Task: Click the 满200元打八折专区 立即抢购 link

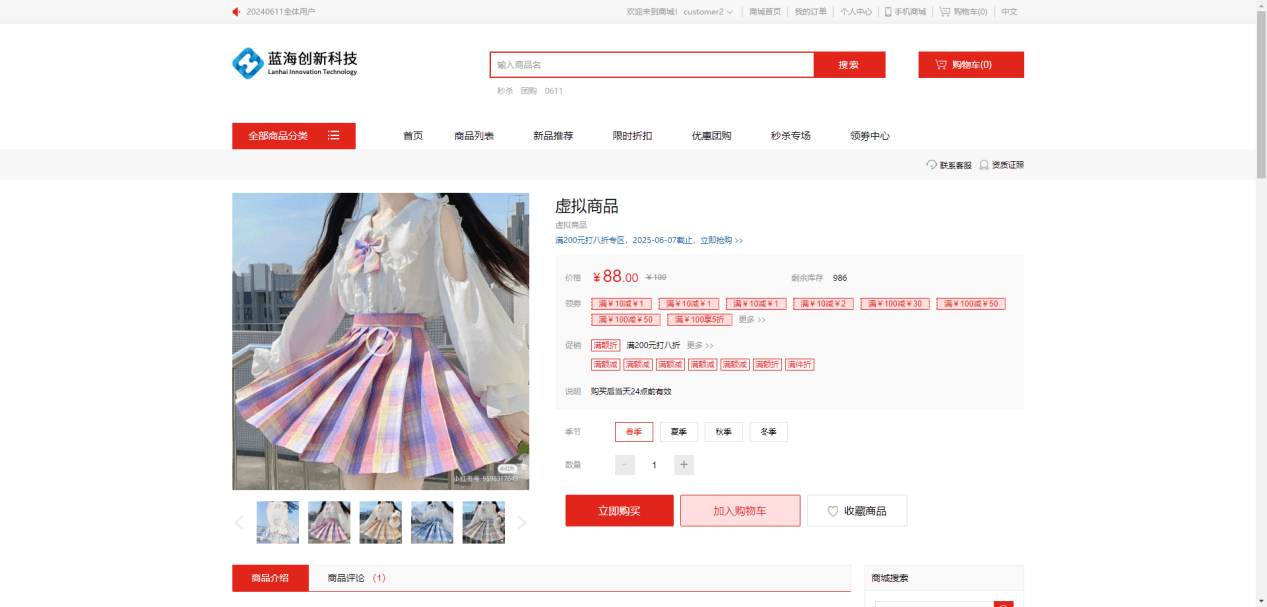Action: tap(649, 240)
